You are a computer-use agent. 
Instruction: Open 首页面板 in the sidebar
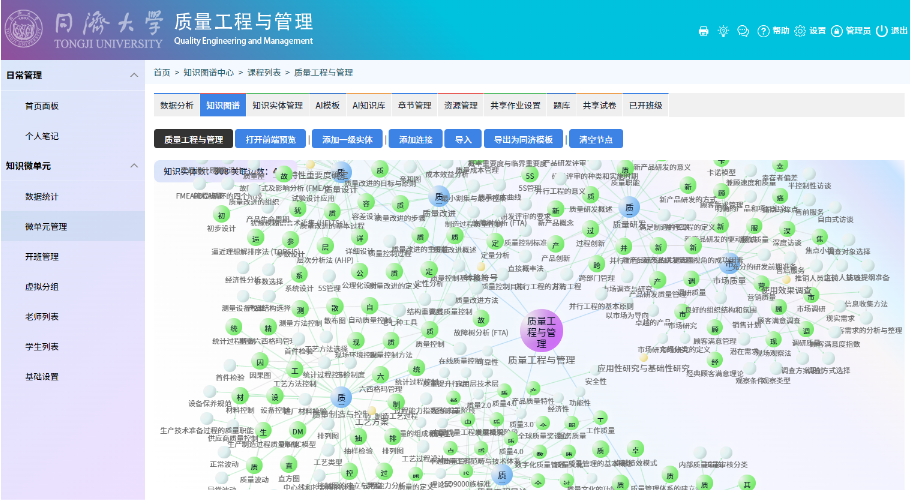click(x=42, y=106)
